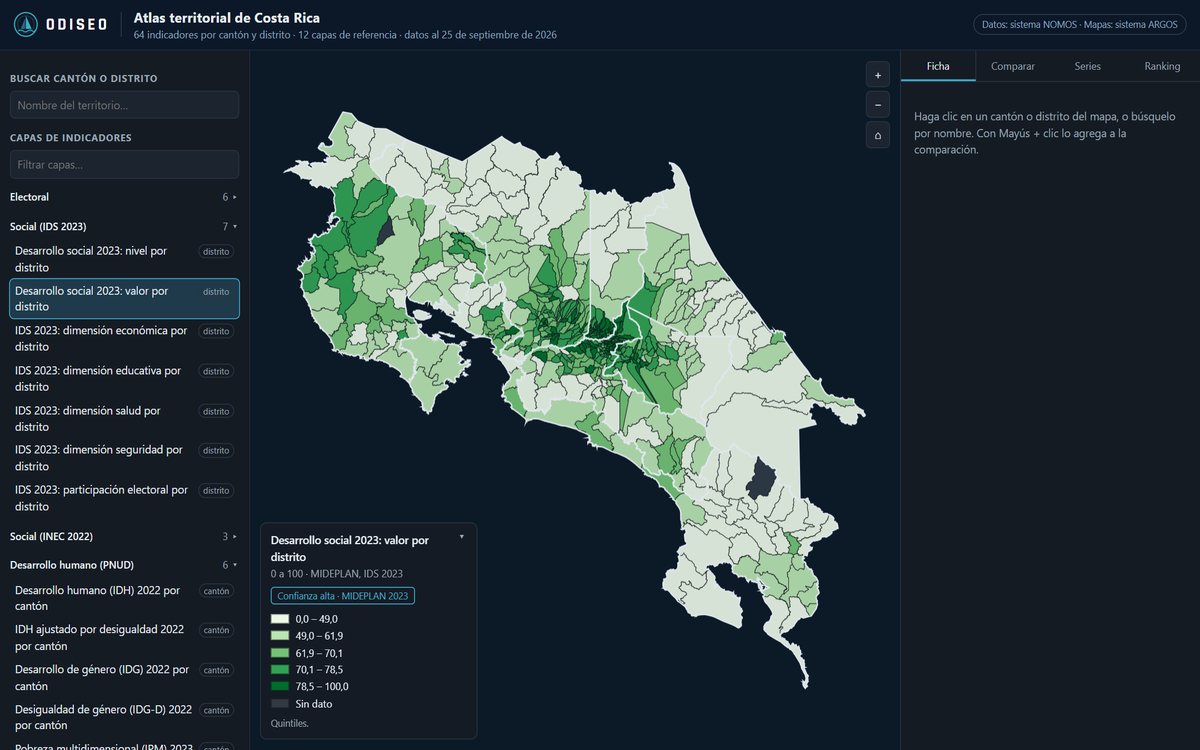
Task: Reset map to home view
Action: point(877,135)
